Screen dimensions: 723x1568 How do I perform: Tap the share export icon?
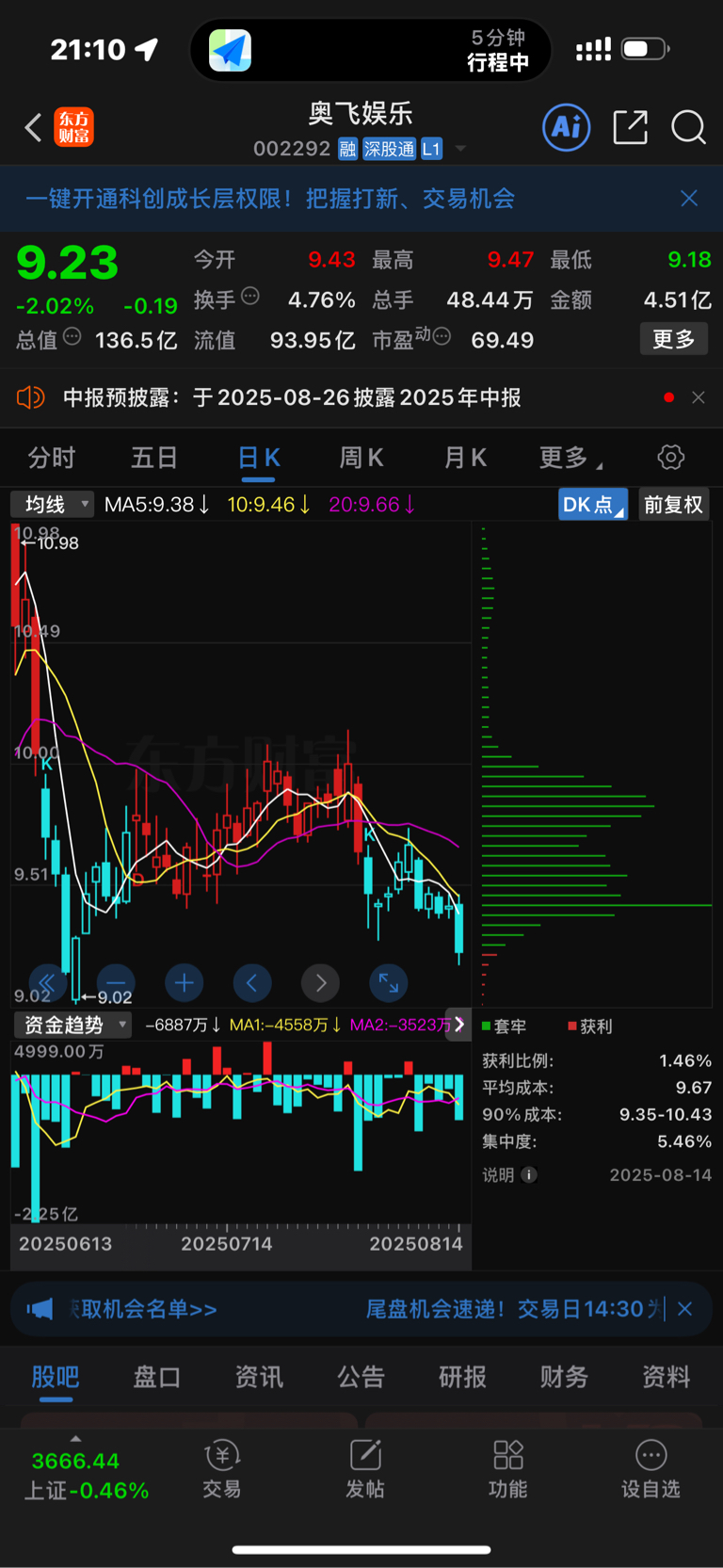point(630,127)
